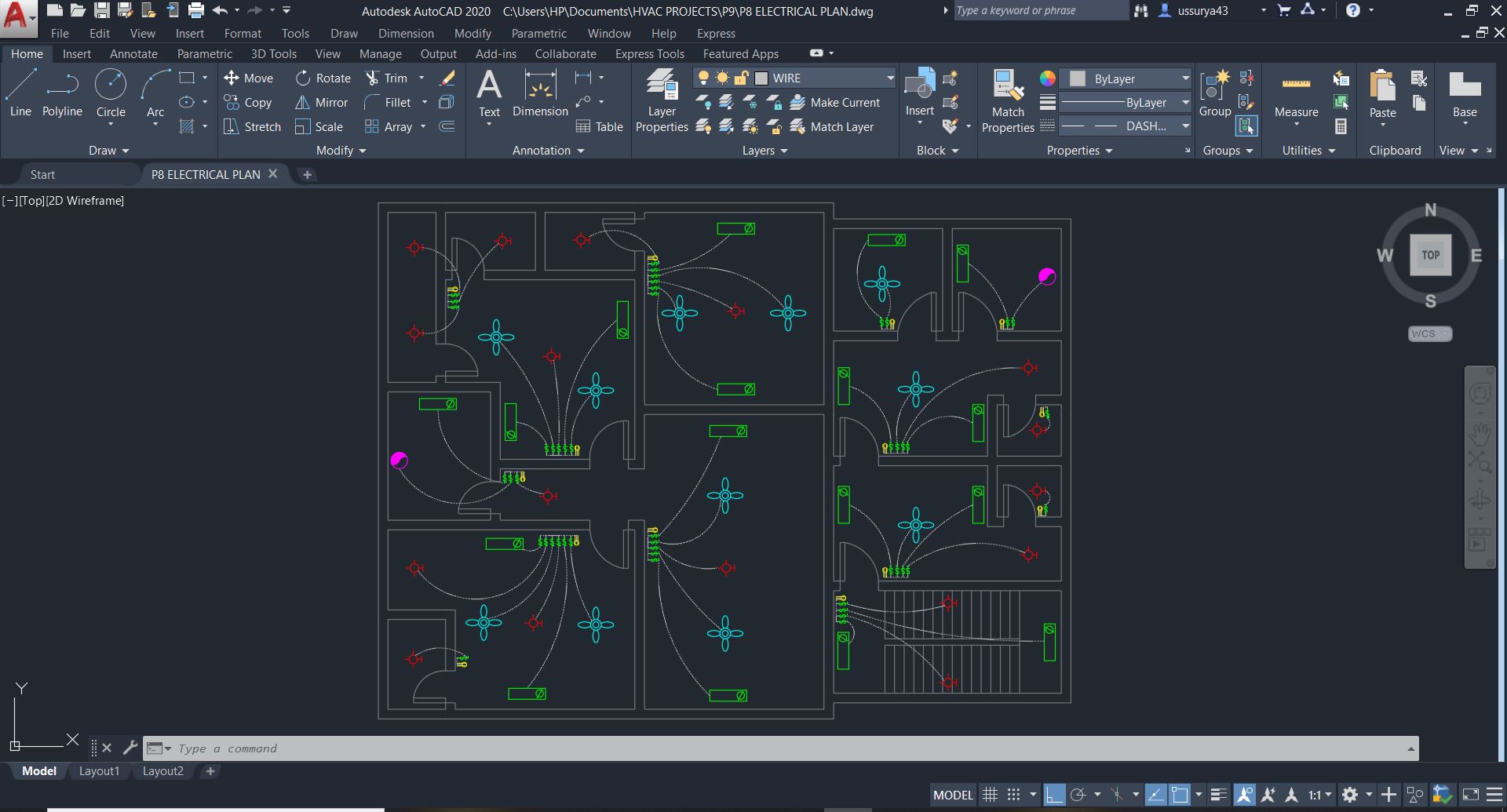
Task: Open Layer Properties manager
Action: [x=662, y=100]
